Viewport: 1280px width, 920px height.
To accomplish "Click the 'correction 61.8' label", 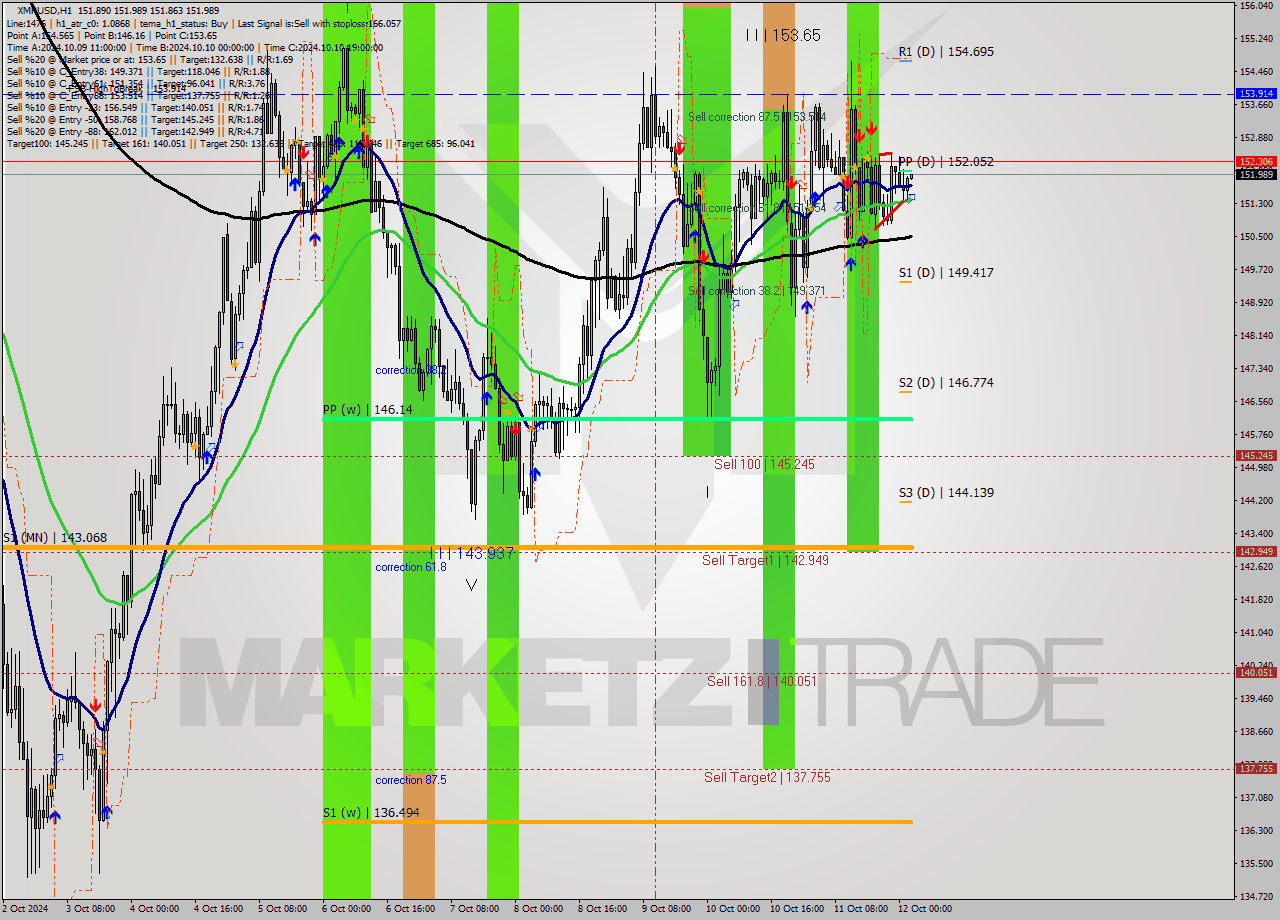I will tap(411, 567).
